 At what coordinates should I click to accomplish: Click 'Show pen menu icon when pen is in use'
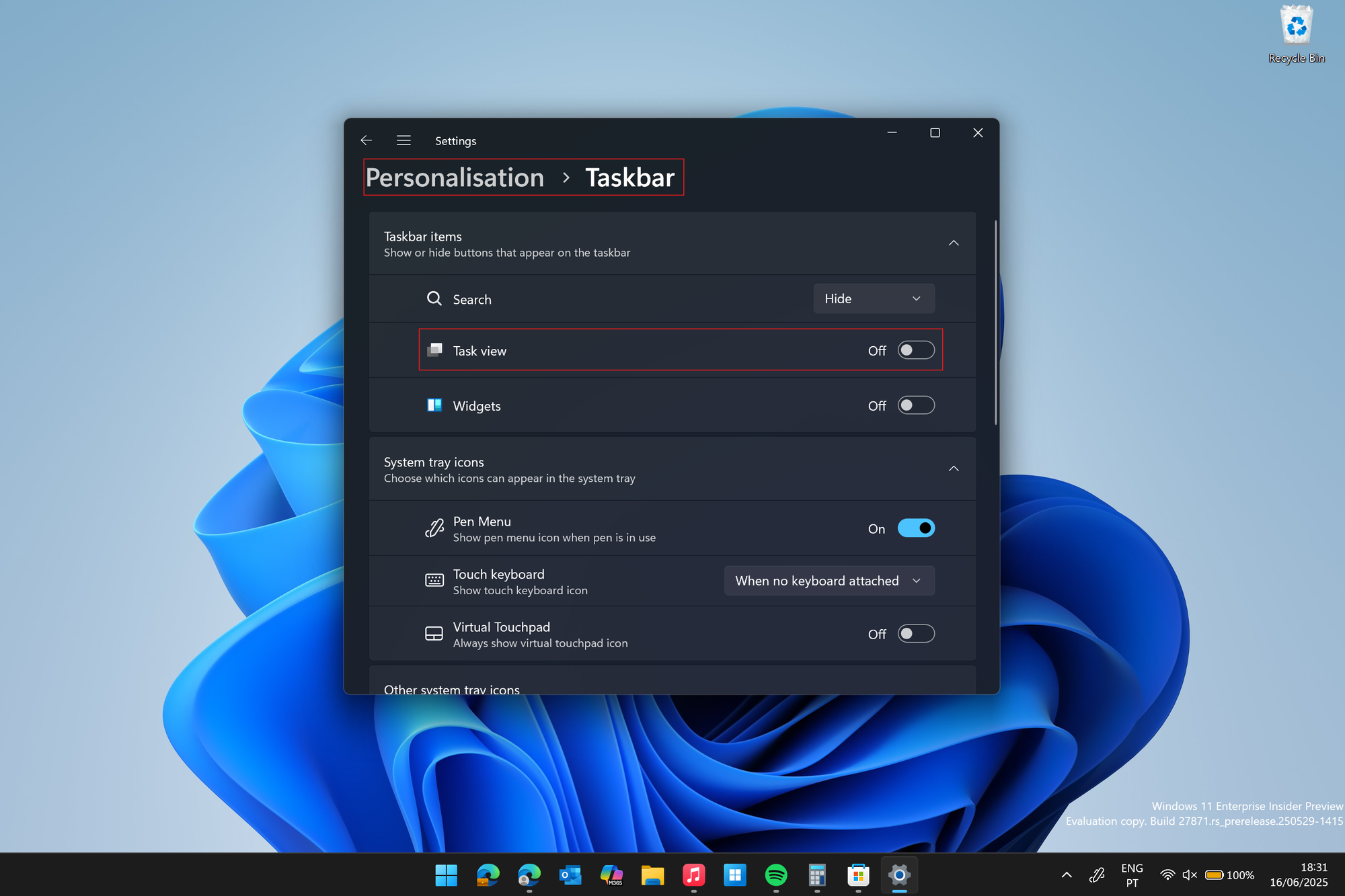[x=554, y=538]
